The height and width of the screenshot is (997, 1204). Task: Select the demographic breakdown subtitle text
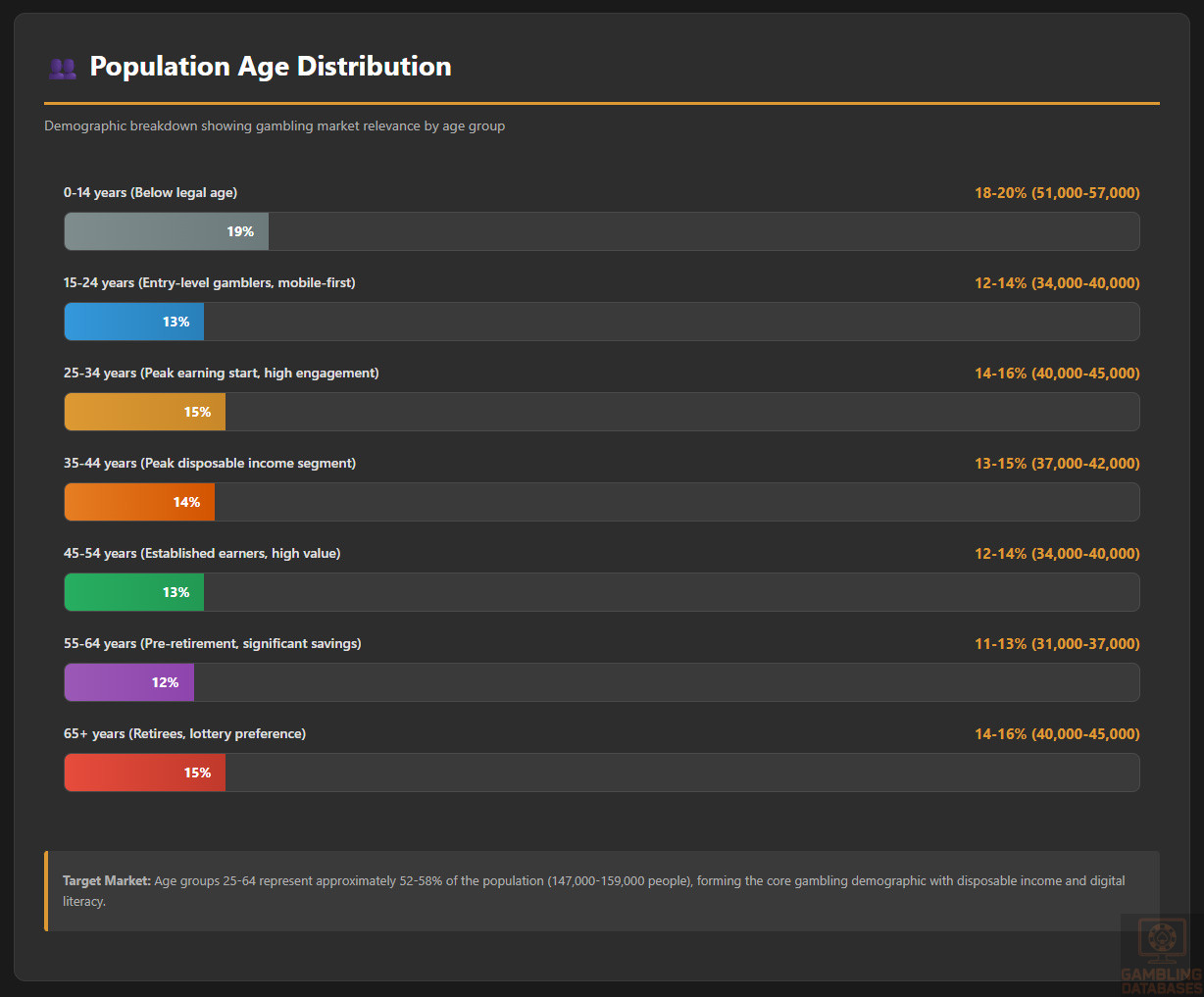click(x=275, y=125)
